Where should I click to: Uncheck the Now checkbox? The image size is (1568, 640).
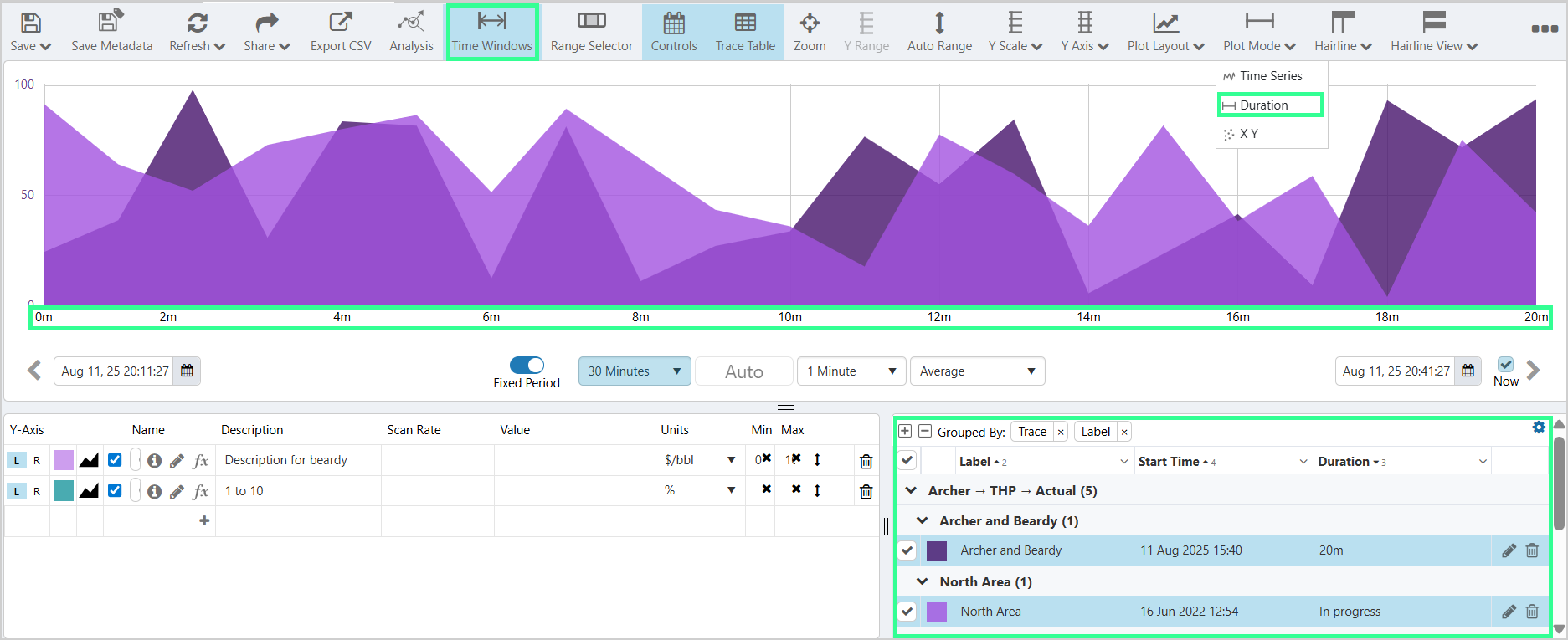1505,365
